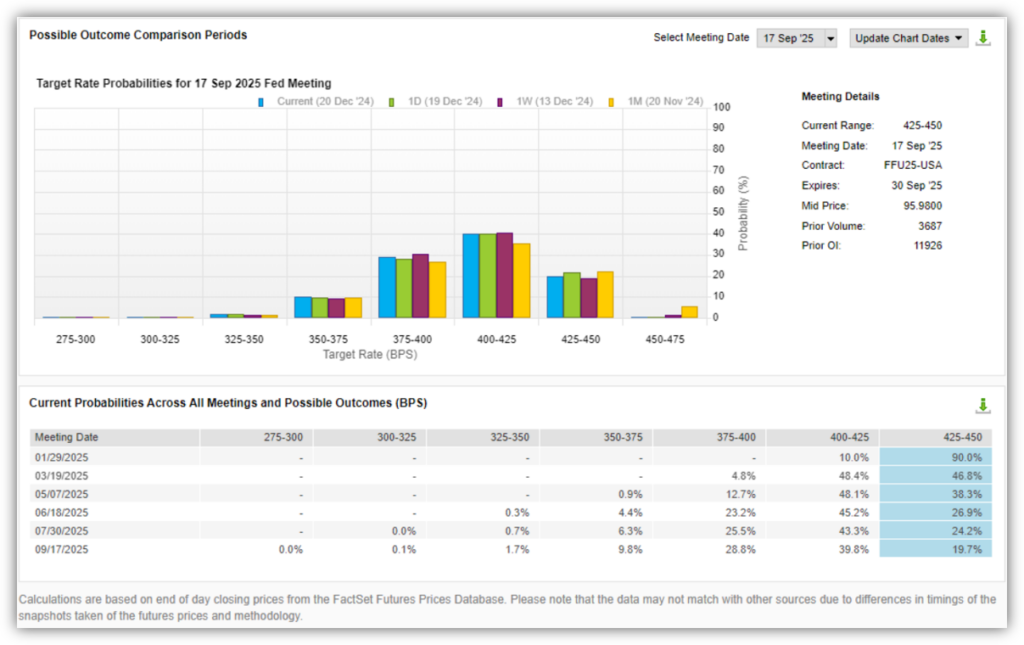Download the Possible Outcome chart data
The image size is (1024, 645).
click(983, 38)
